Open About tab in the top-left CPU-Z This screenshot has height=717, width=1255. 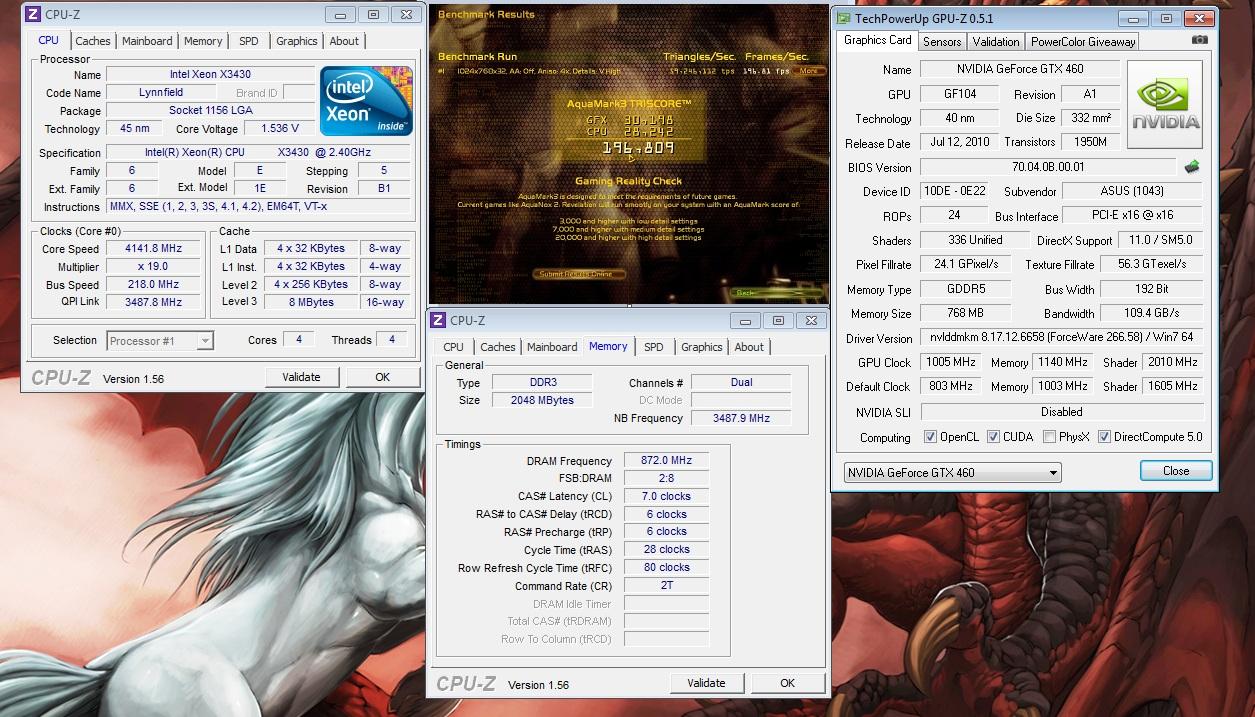point(344,41)
